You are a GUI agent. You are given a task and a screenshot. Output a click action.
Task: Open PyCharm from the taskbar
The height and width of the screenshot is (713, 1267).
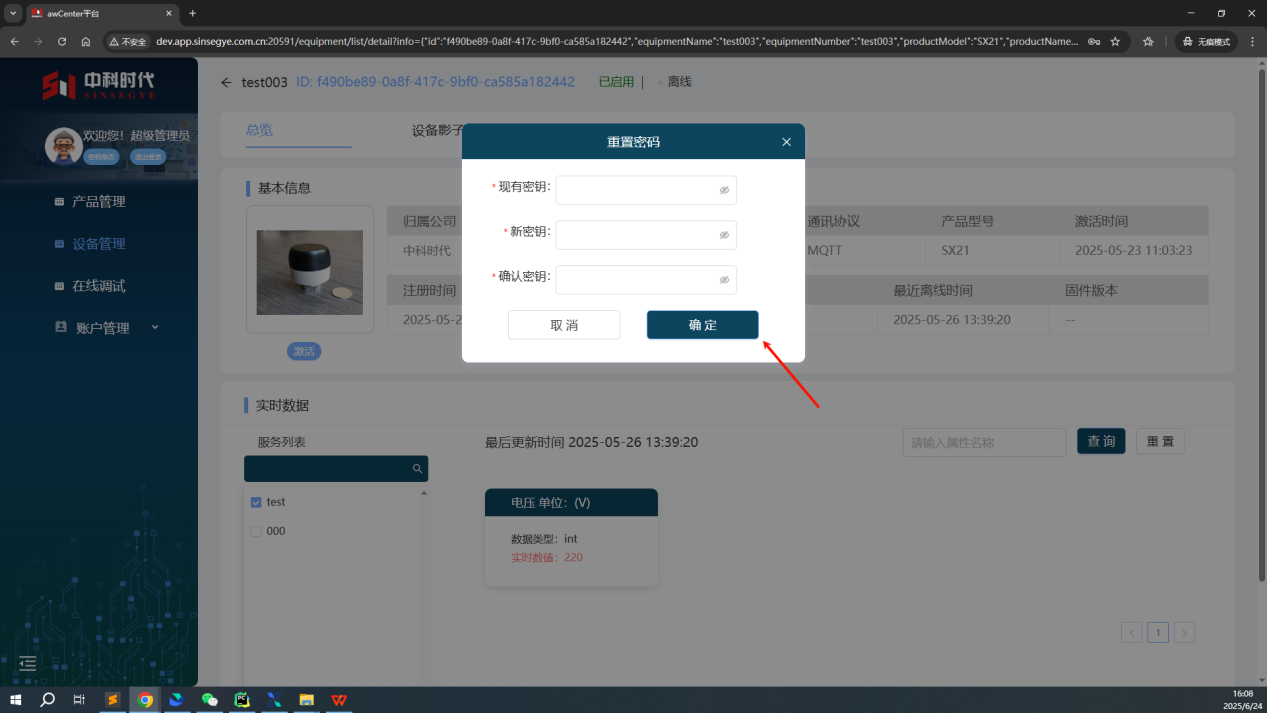241,700
